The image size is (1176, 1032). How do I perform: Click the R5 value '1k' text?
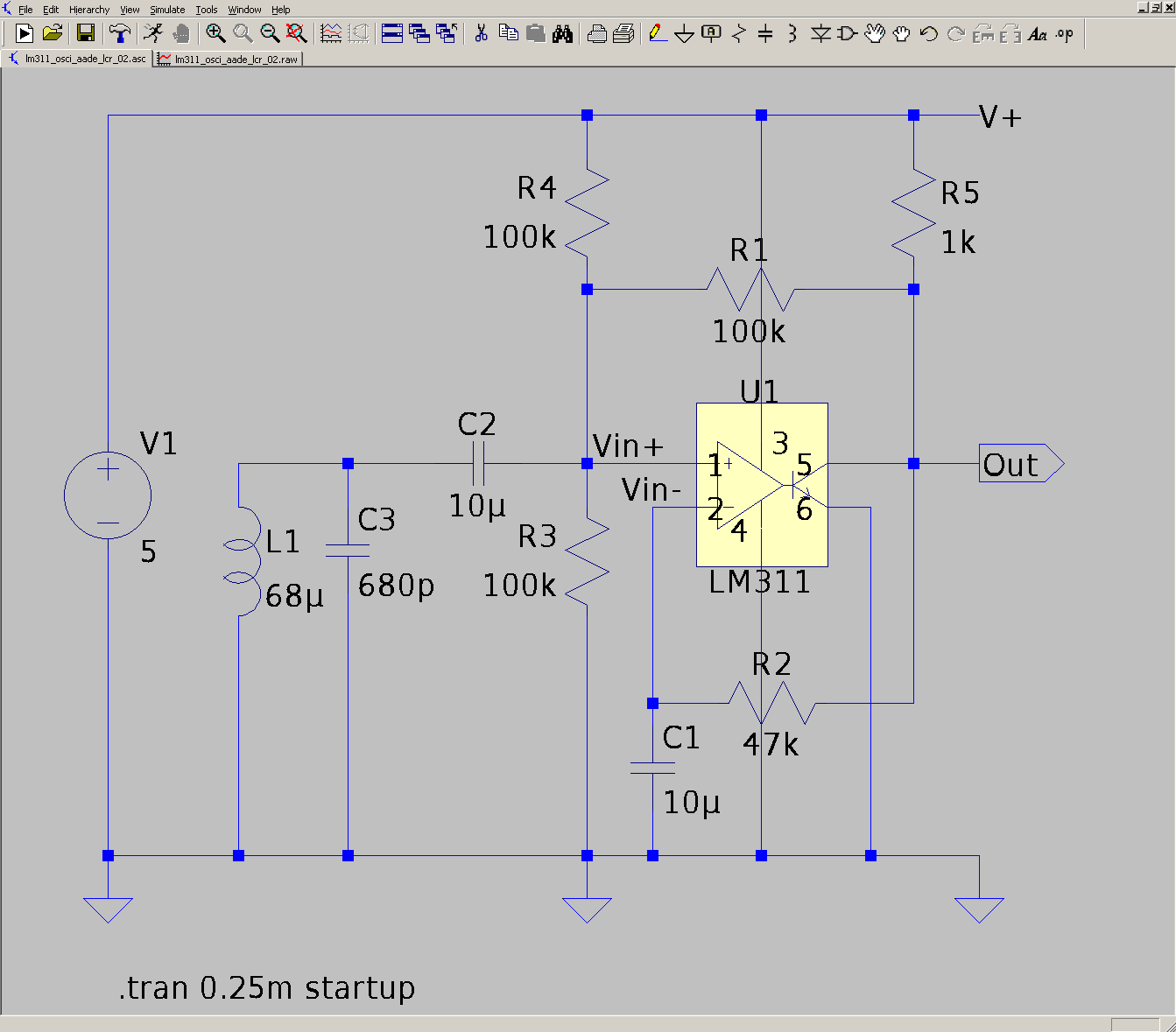[x=959, y=242]
